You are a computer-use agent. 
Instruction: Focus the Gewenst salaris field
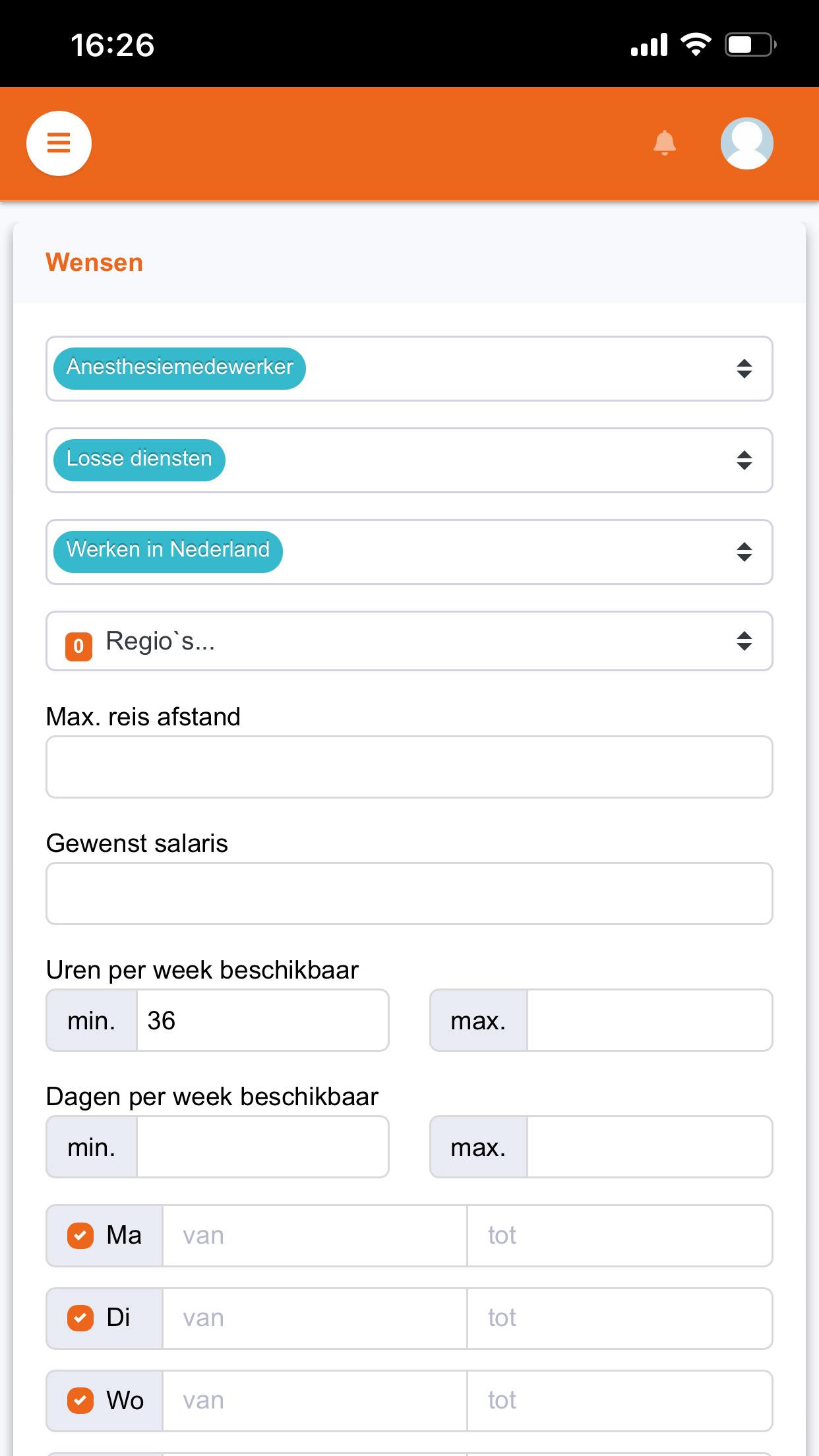[x=409, y=894]
